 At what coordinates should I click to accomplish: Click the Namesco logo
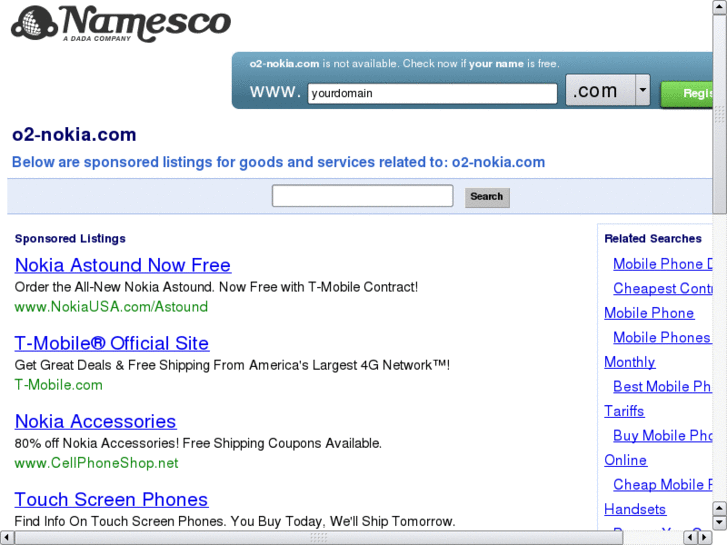pos(121,24)
